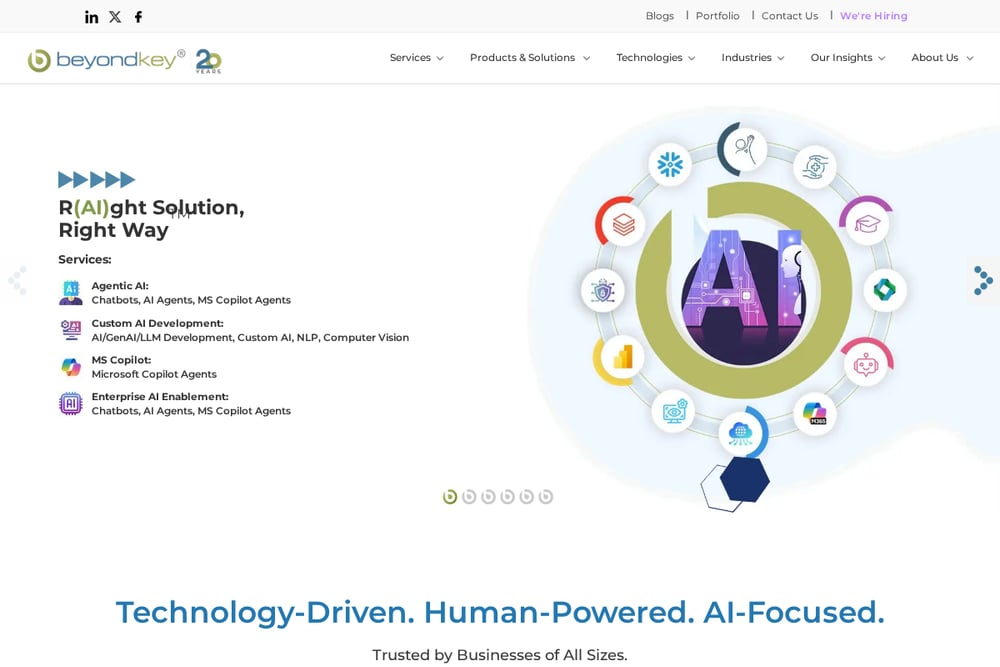
Task: Click the Power BI bar chart icon
Action: (x=622, y=357)
